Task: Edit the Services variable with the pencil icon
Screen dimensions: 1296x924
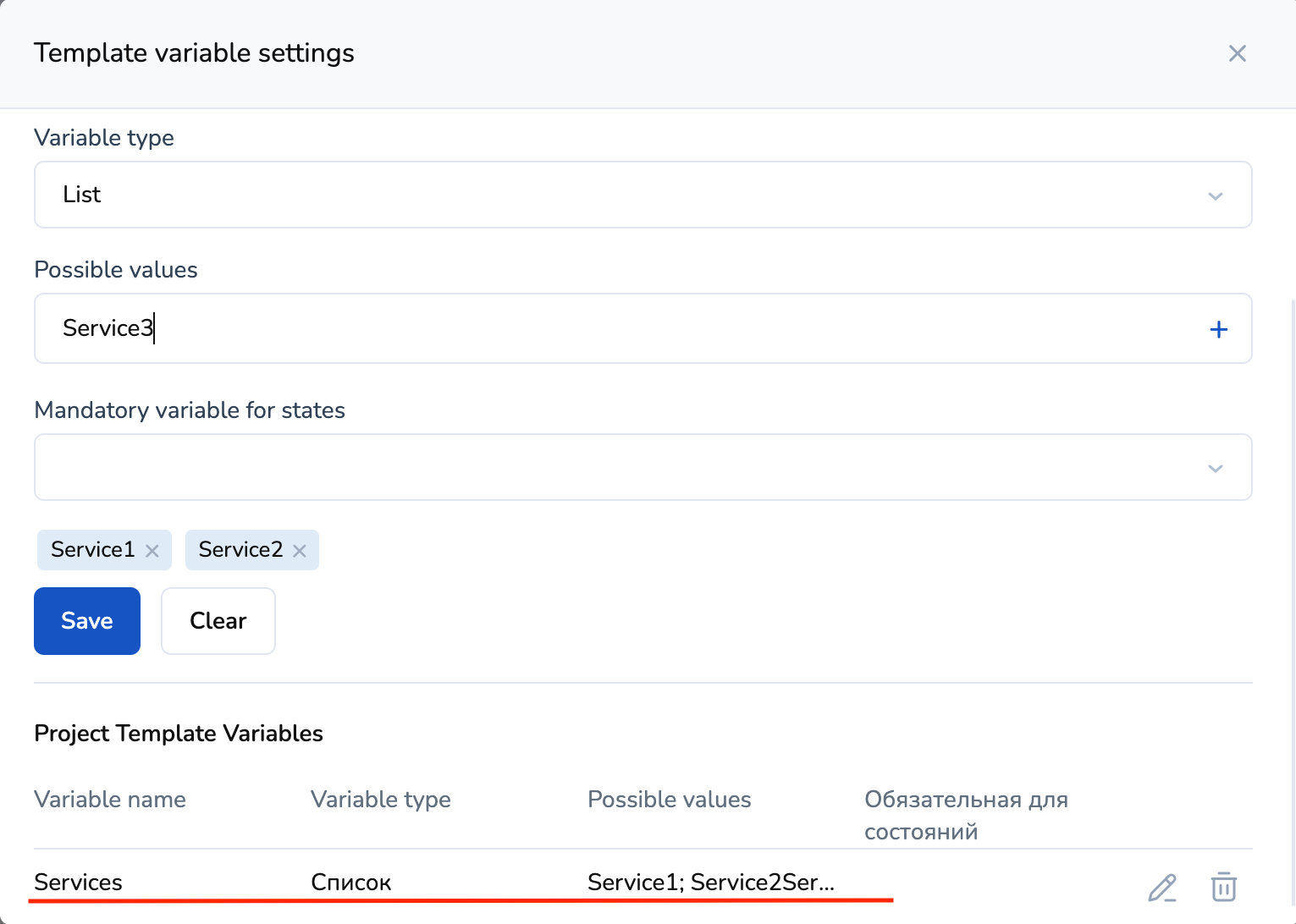Action: [1162, 887]
